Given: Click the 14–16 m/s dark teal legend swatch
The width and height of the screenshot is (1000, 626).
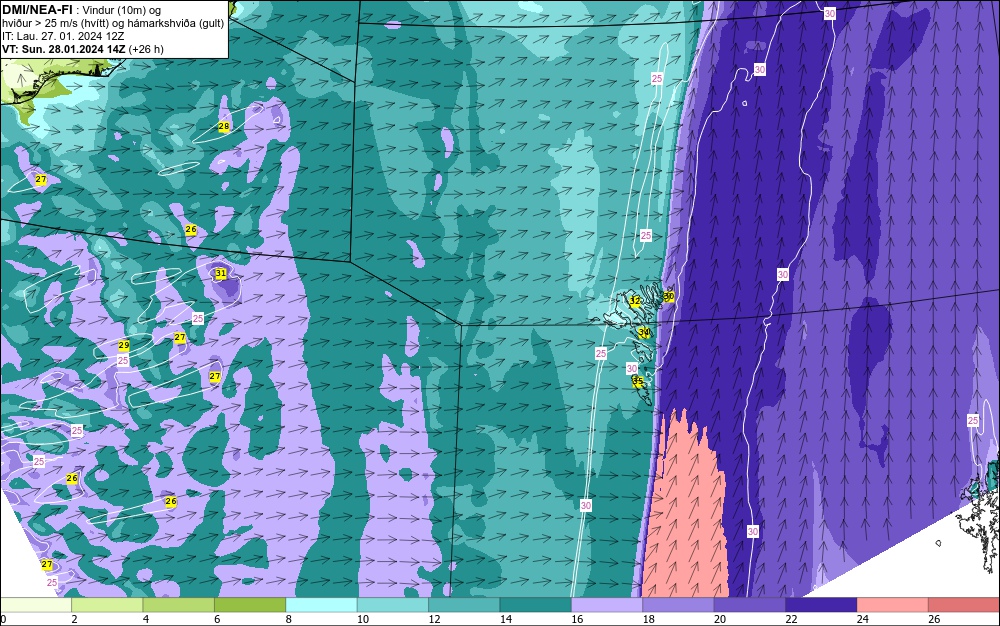Looking at the screenshot, I should [x=536, y=605].
